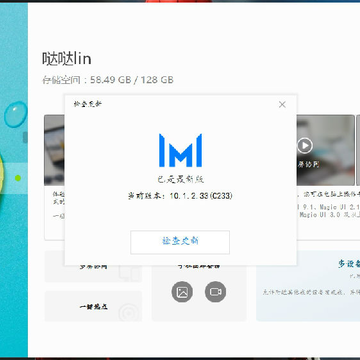Click the 检查更新 button in the dialog
360x360 pixels.
(180, 242)
